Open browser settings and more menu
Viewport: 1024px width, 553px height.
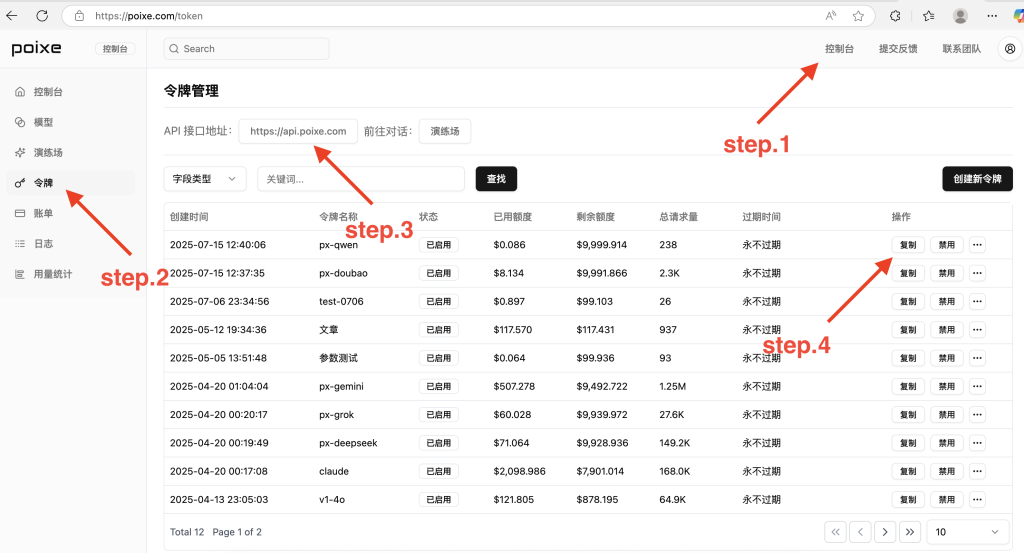tap(990, 16)
